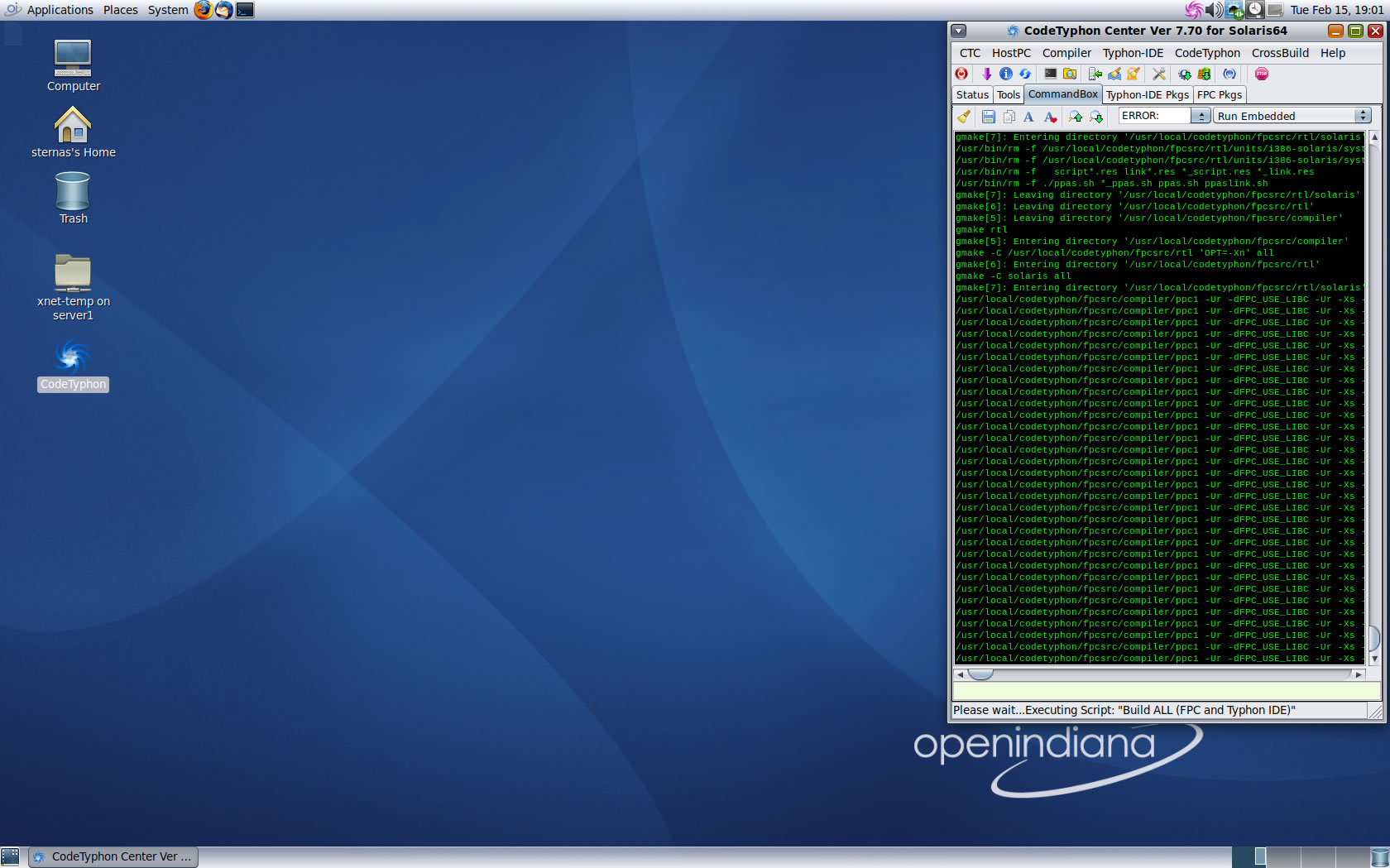Click the horizontal scrollbar right arrow
This screenshot has height=868, width=1390.
[1359, 674]
